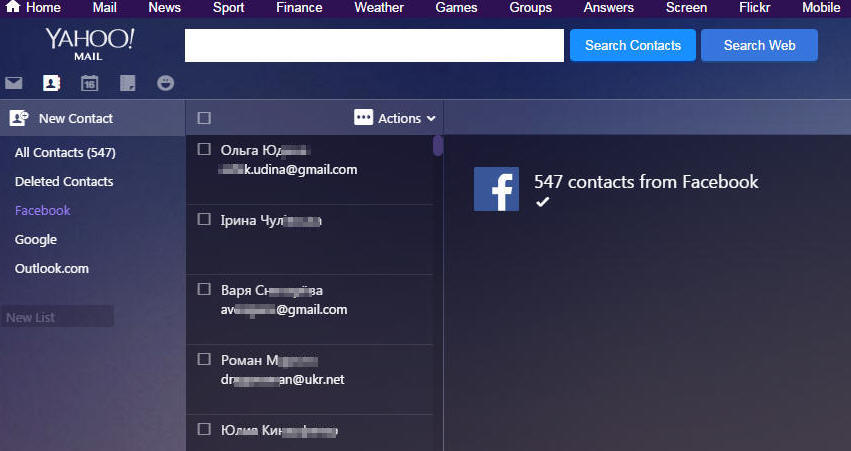Open the Mail envelope icon
The width and height of the screenshot is (851, 451).
(14, 83)
